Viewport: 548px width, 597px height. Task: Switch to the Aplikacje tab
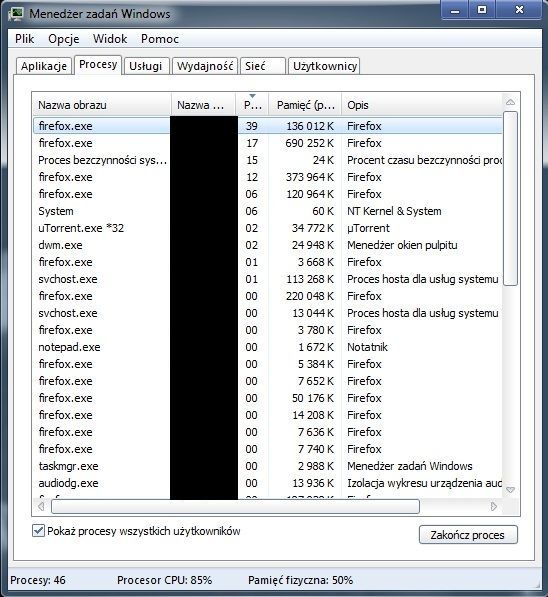click(44, 66)
